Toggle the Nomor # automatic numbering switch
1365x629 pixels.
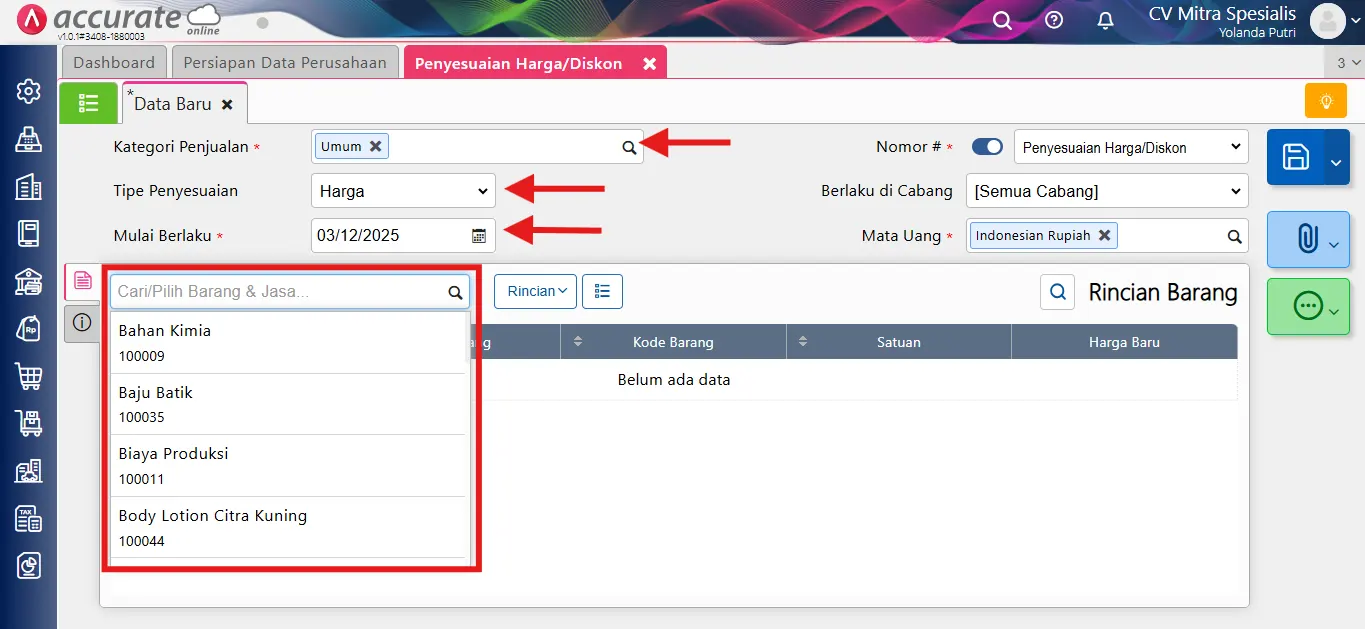[987, 147]
